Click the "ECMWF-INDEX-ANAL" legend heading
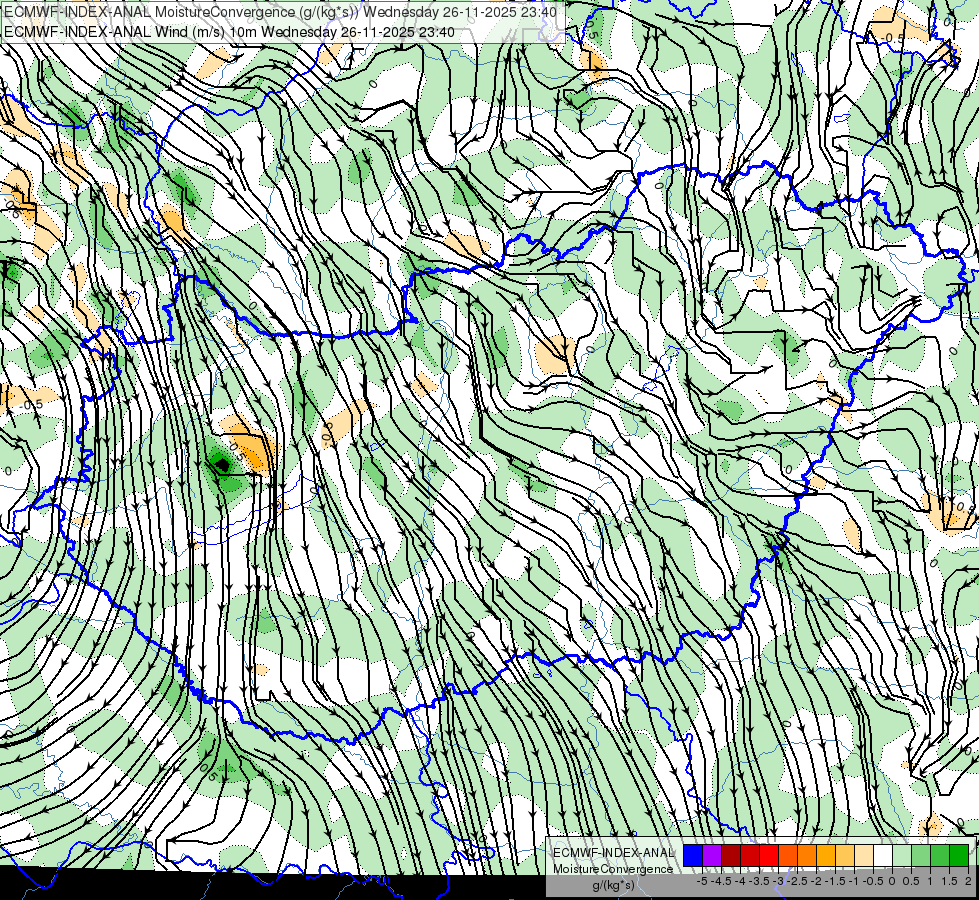The image size is (979, 900). (613, 853)
